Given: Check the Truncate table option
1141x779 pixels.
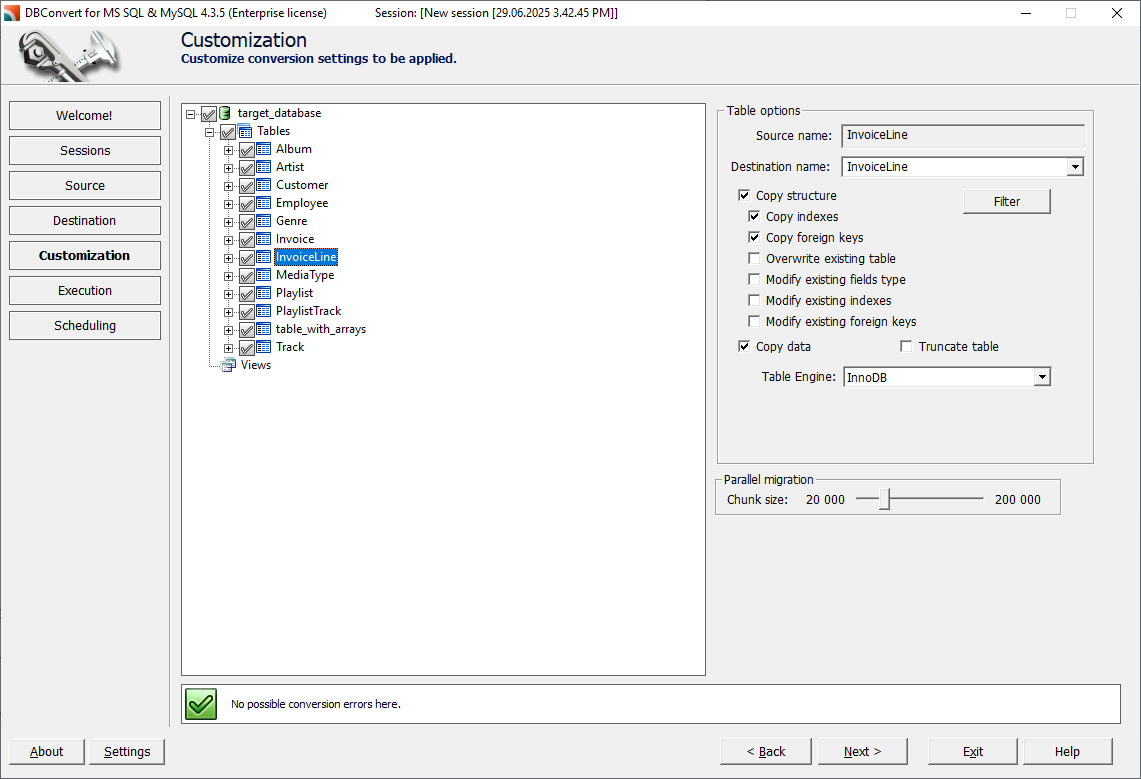Looking at the screenshot, I should pos(905,346).
